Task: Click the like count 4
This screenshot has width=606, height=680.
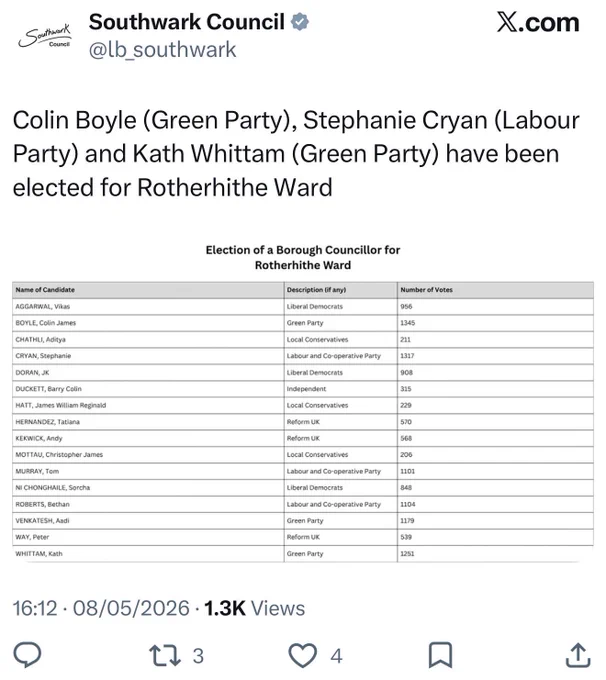Action: [x=336, y=656]
